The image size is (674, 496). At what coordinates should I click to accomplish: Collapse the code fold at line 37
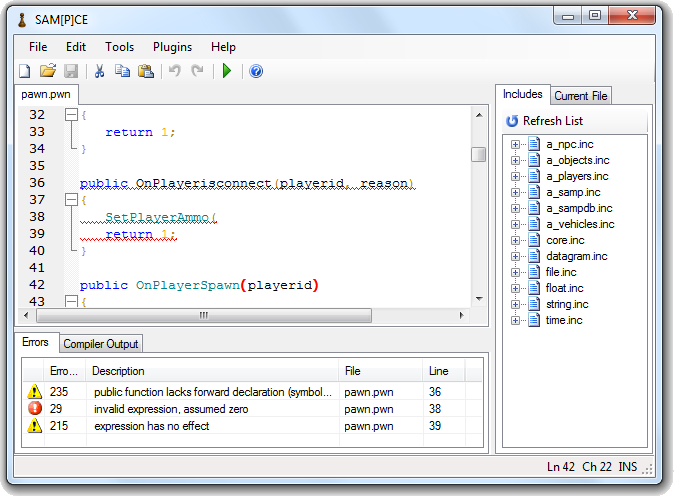[71, 200]
